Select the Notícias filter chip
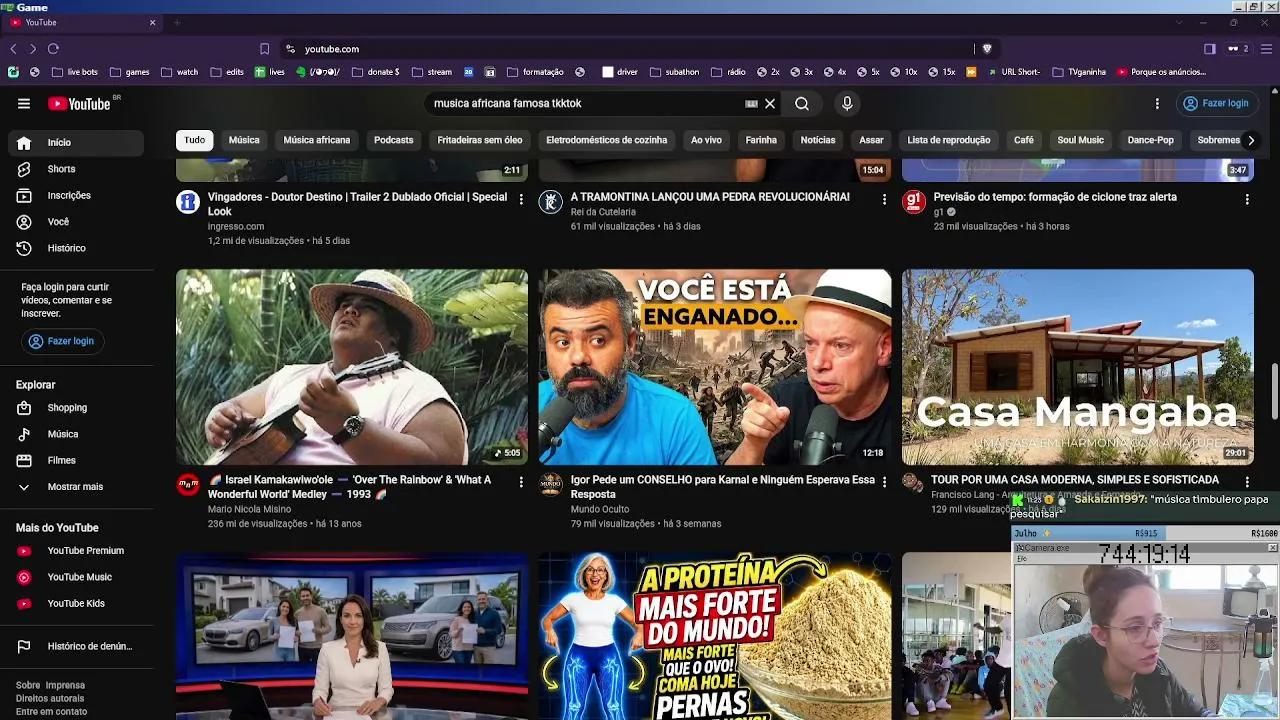The height and width of the screenshot is (720, 1280). pyautogui.click(x=818, y=140)
